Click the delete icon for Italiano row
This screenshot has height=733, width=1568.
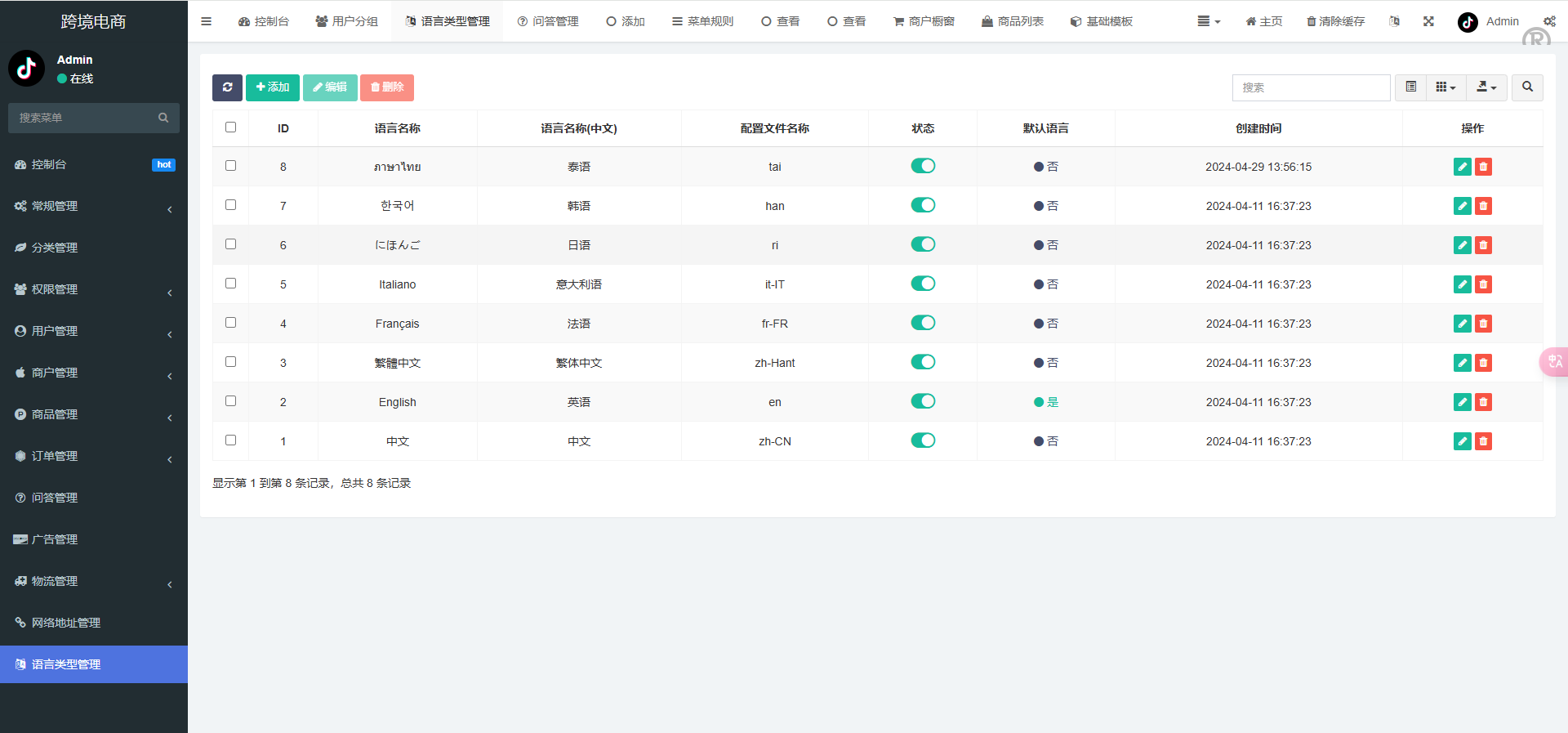coord(1483,284)
